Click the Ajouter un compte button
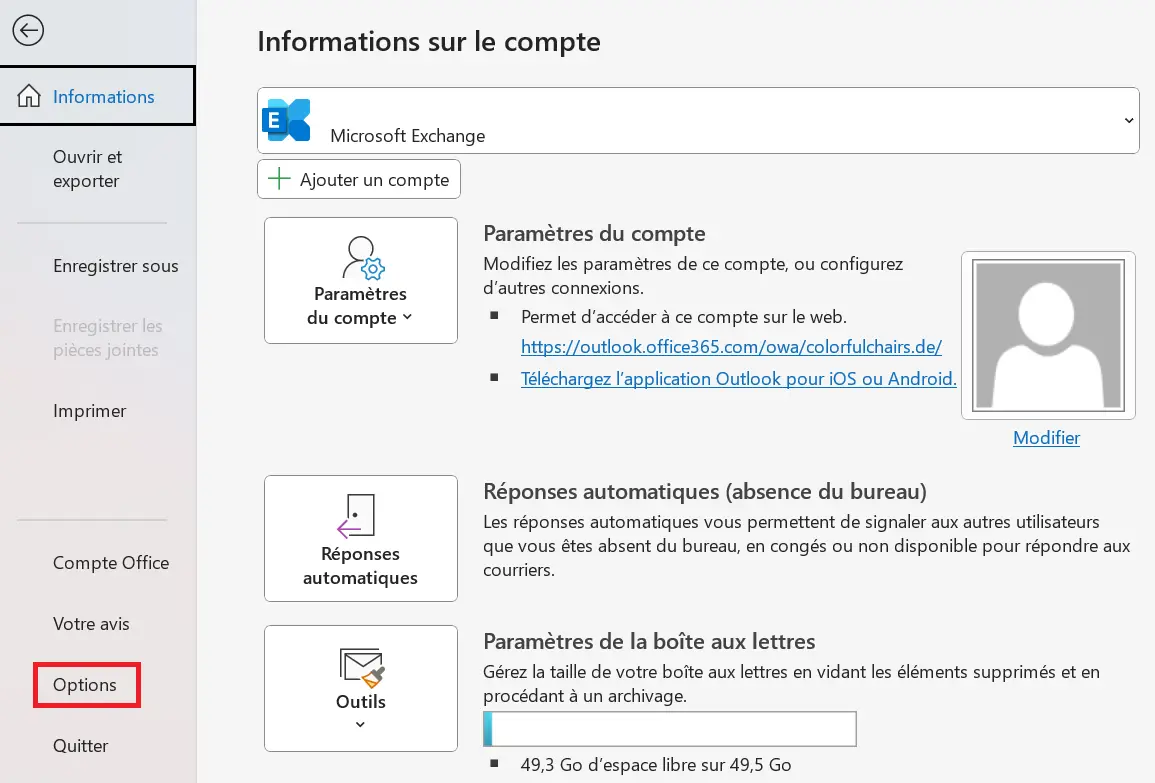 point(359,179)
